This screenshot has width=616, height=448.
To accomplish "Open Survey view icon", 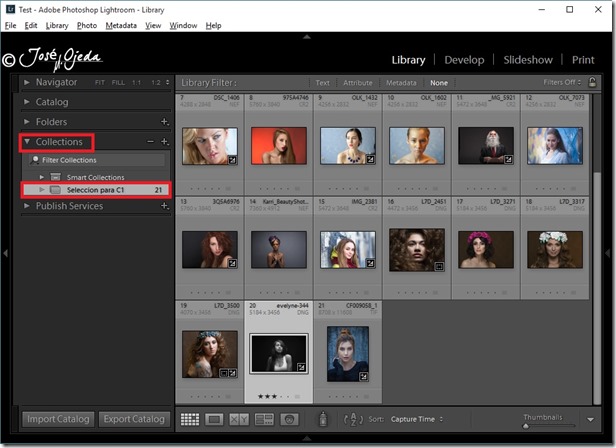I will tap(264, 419).
